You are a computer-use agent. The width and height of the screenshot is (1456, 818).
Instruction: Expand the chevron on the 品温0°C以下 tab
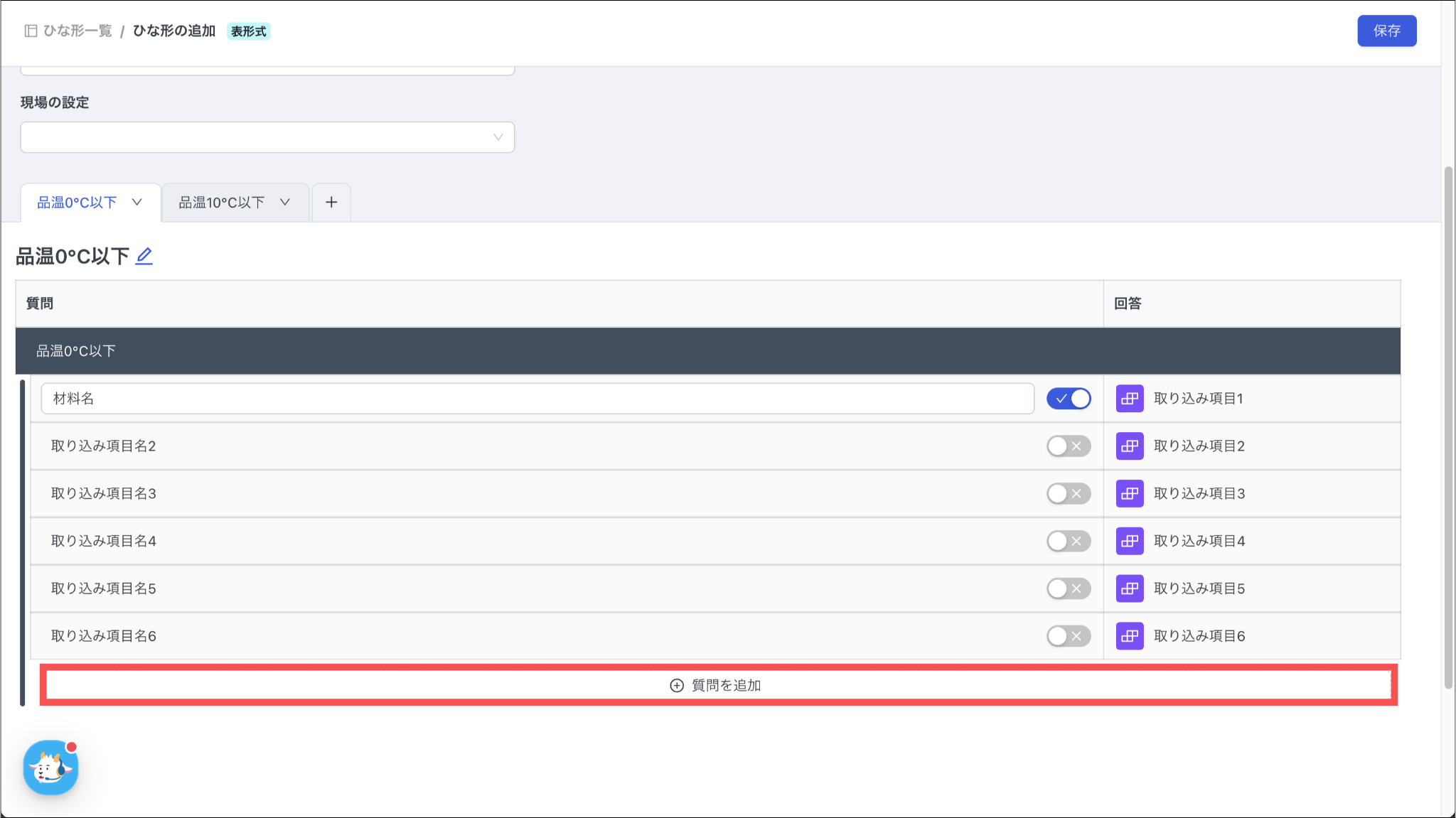tap(137, 203)
